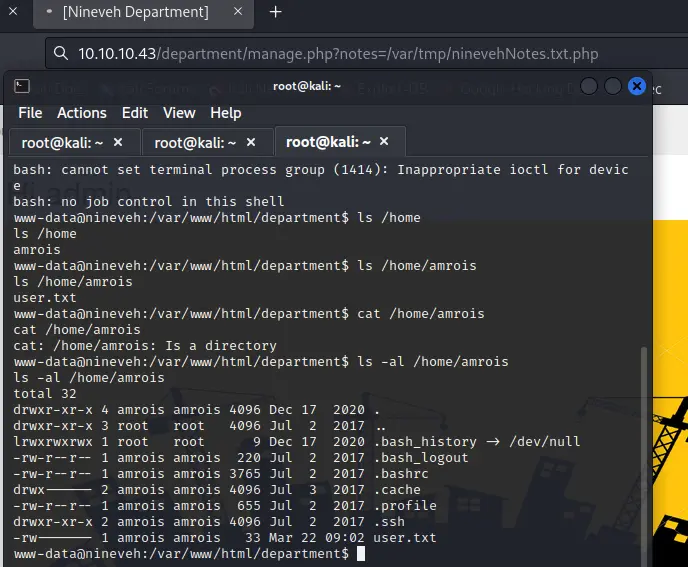This screenshot has width=688, height=567.
Task: Click 'bash: no job control in this shell' line
Action: click(149, 202)
